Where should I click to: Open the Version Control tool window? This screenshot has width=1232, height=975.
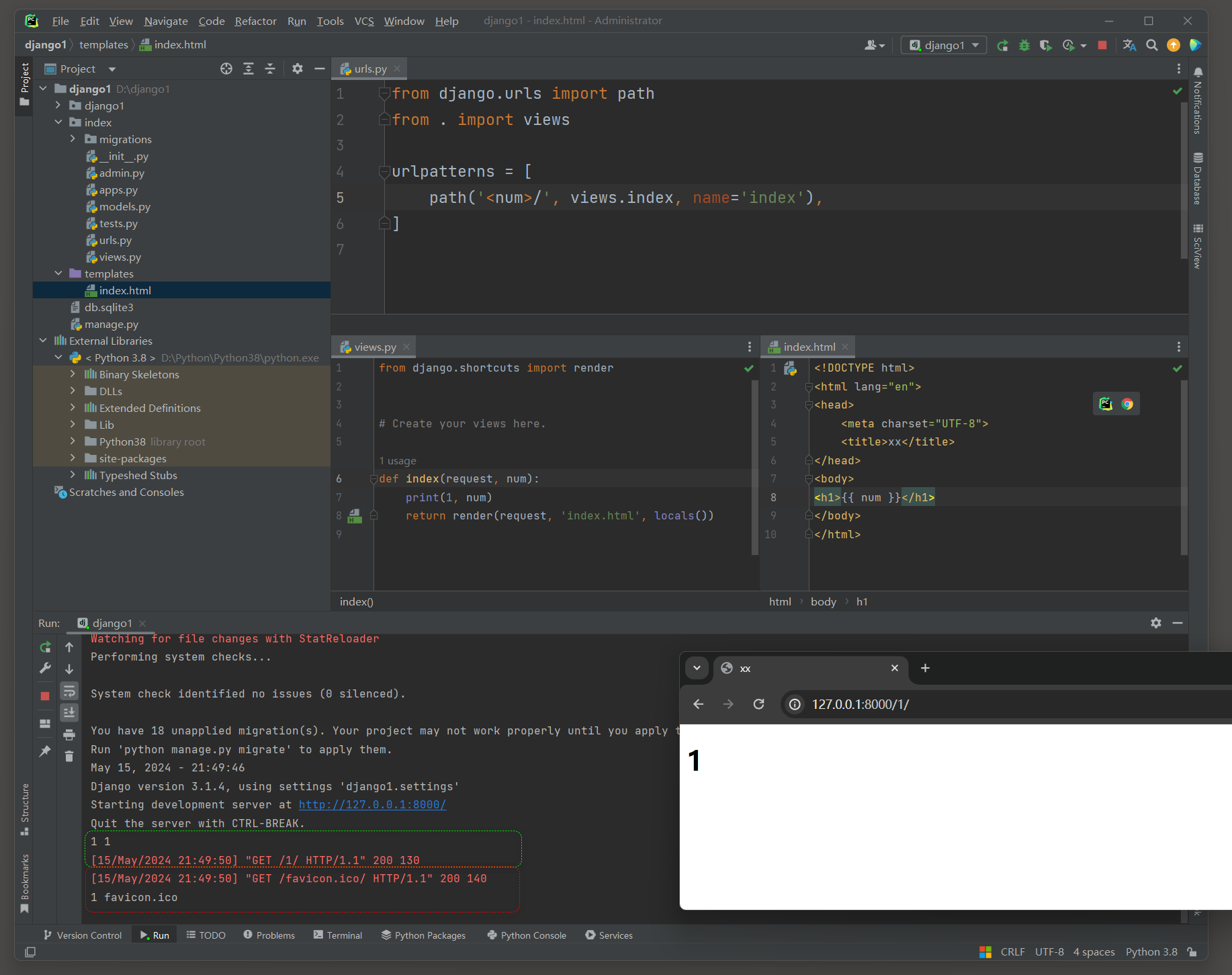[x=83, y=935]
